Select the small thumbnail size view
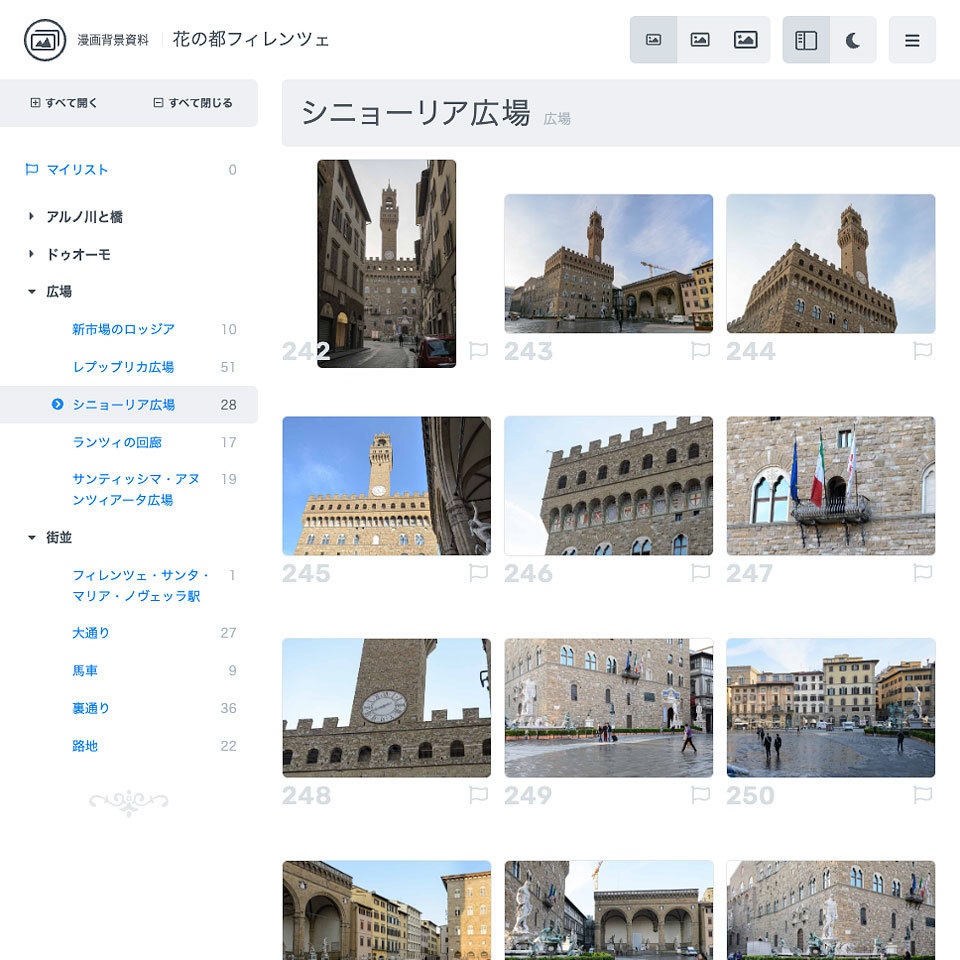Screen dimensions: 960x960 click(653, 40)
